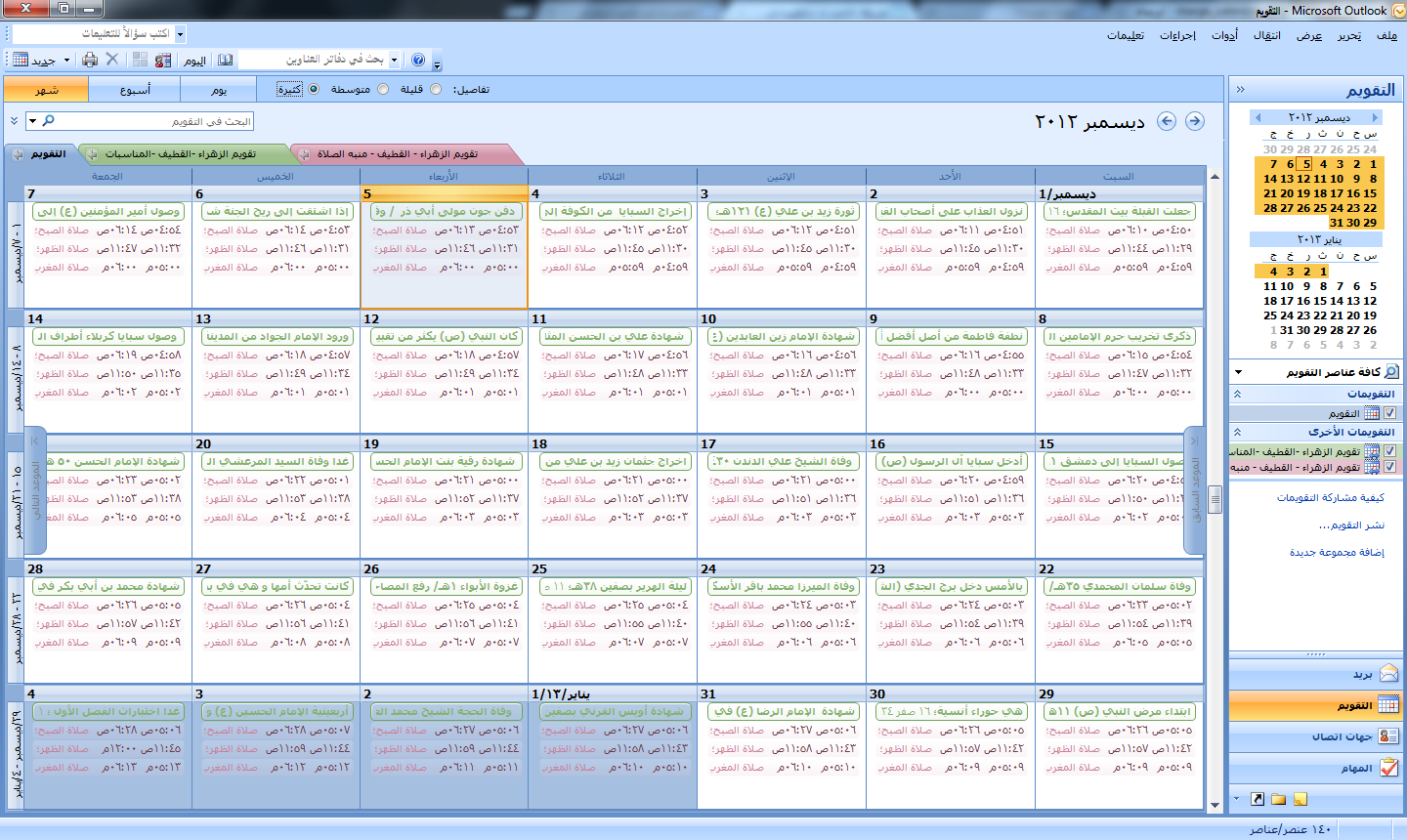1407x840 pixels.
Task: Click the اكتب سؤالاً للتعليمات help box
Action: [x=94, y=34]
